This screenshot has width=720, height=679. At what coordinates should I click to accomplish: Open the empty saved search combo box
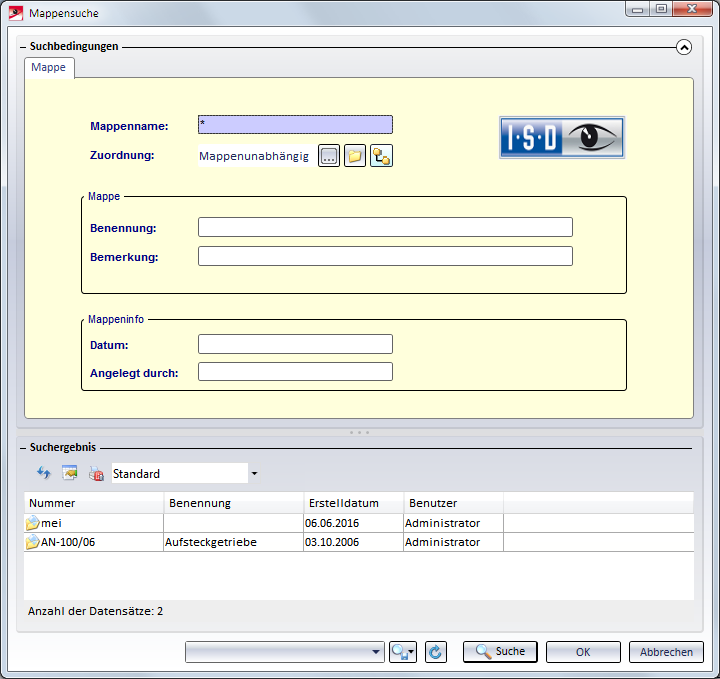(x=285, y=652)
